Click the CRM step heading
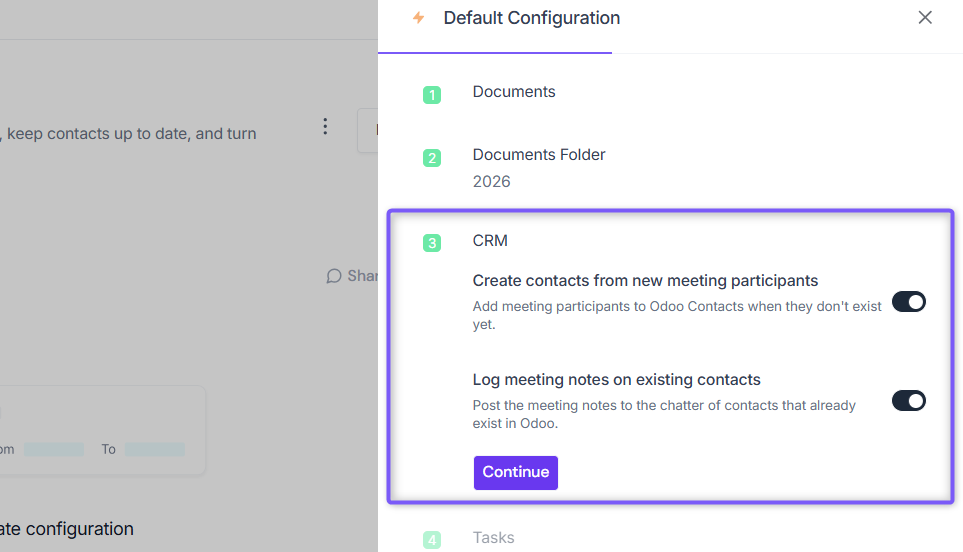Image resolution: width=963 pixels, height=552 pixels. pyautogui.click(x=490, y=241)
